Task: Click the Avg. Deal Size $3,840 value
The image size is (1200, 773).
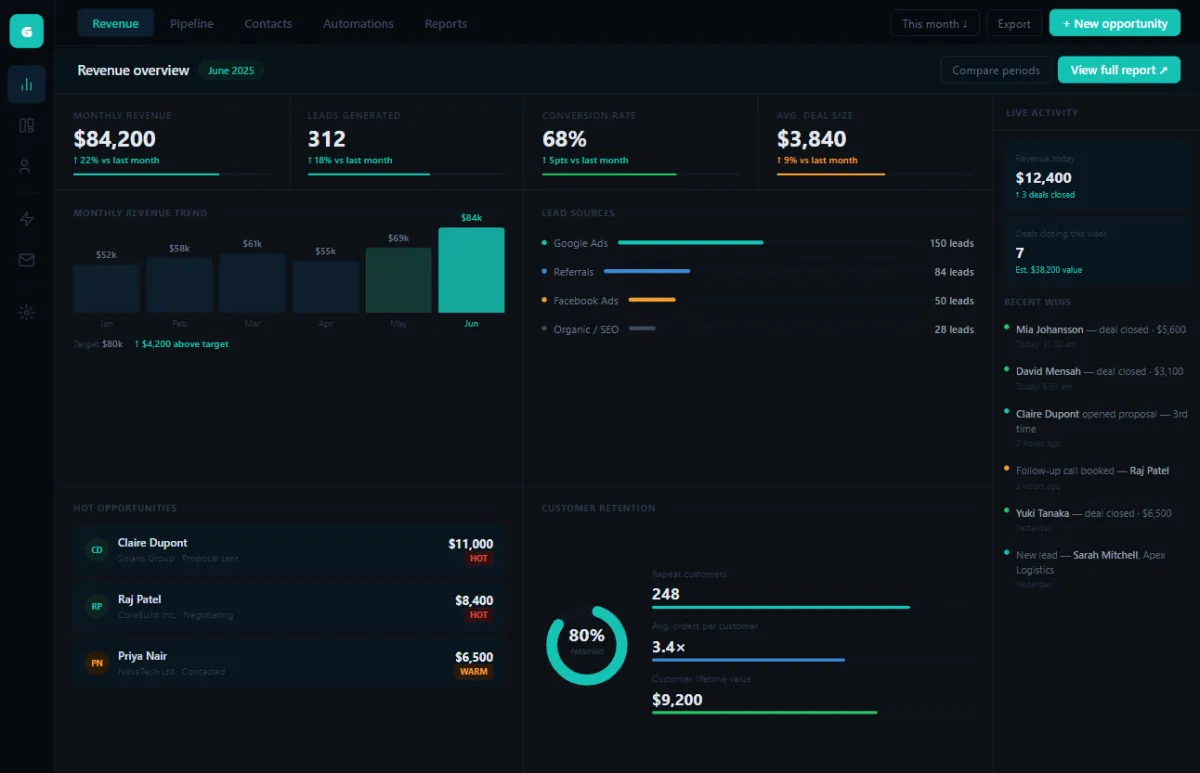Action: [811, 139]
